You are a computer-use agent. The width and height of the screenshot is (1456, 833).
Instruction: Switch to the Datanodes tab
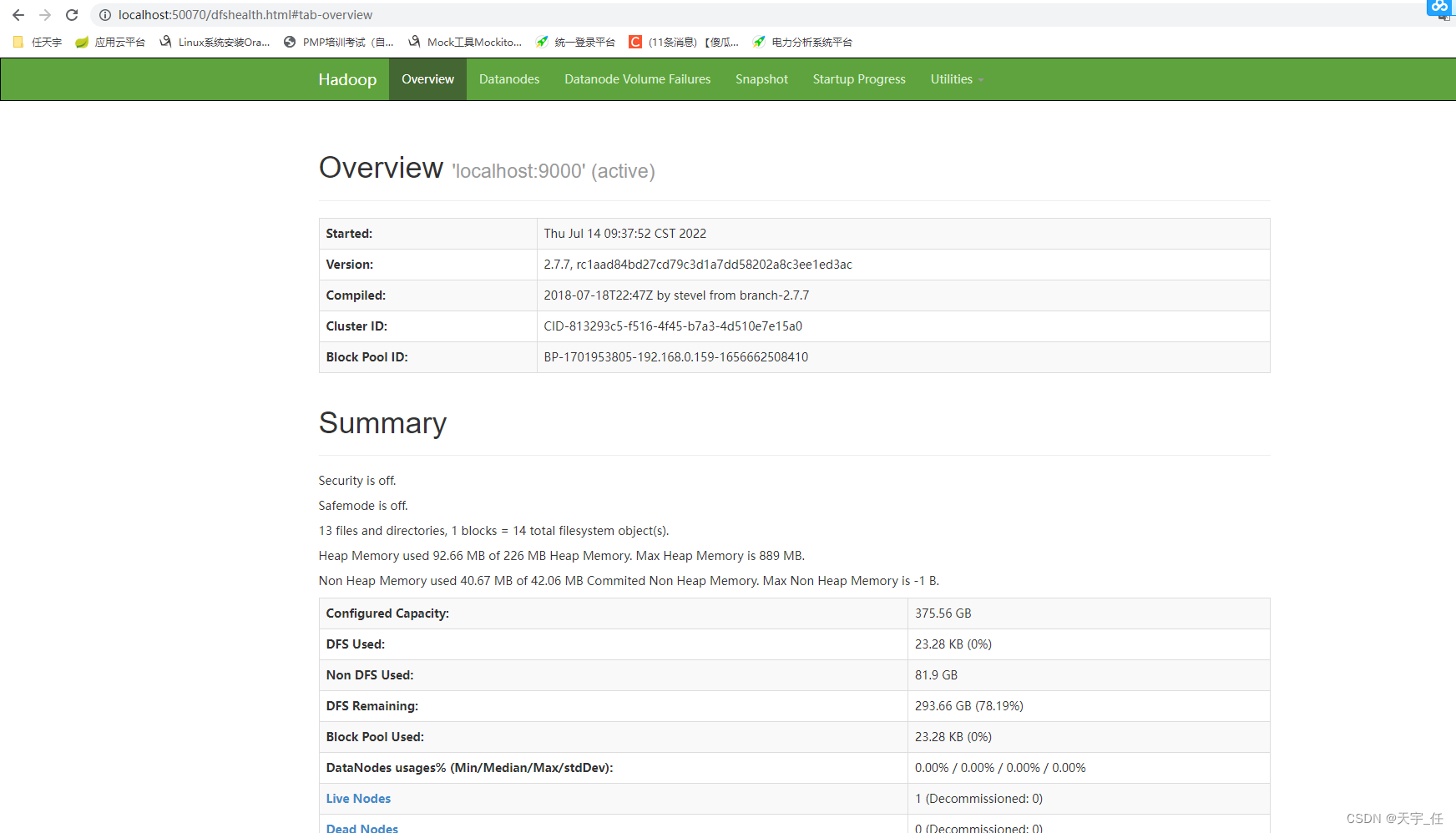coord(509,79)
